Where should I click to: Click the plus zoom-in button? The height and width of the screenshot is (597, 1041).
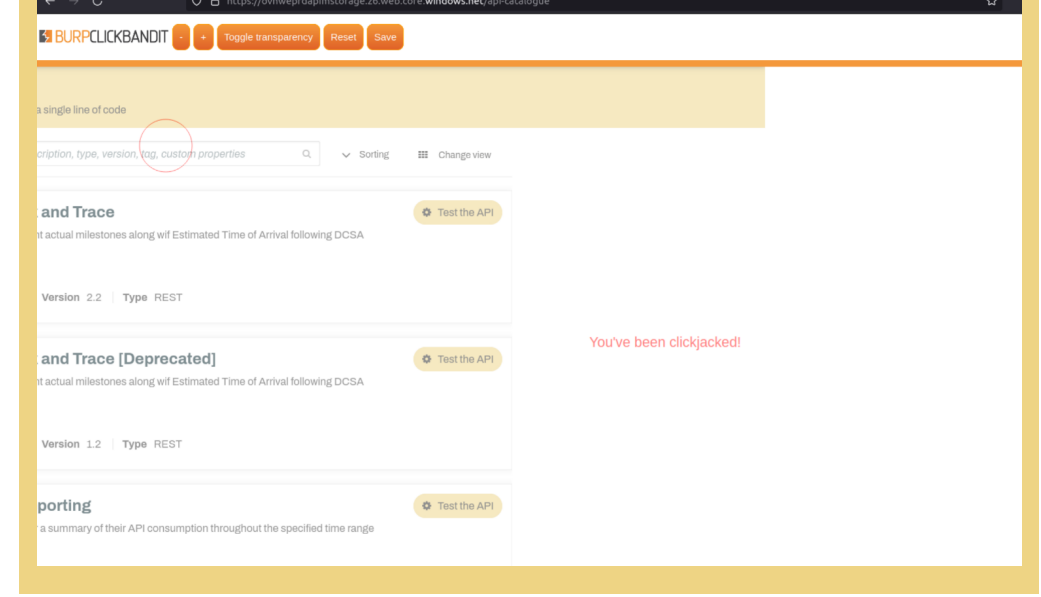[x=204, y=37]
